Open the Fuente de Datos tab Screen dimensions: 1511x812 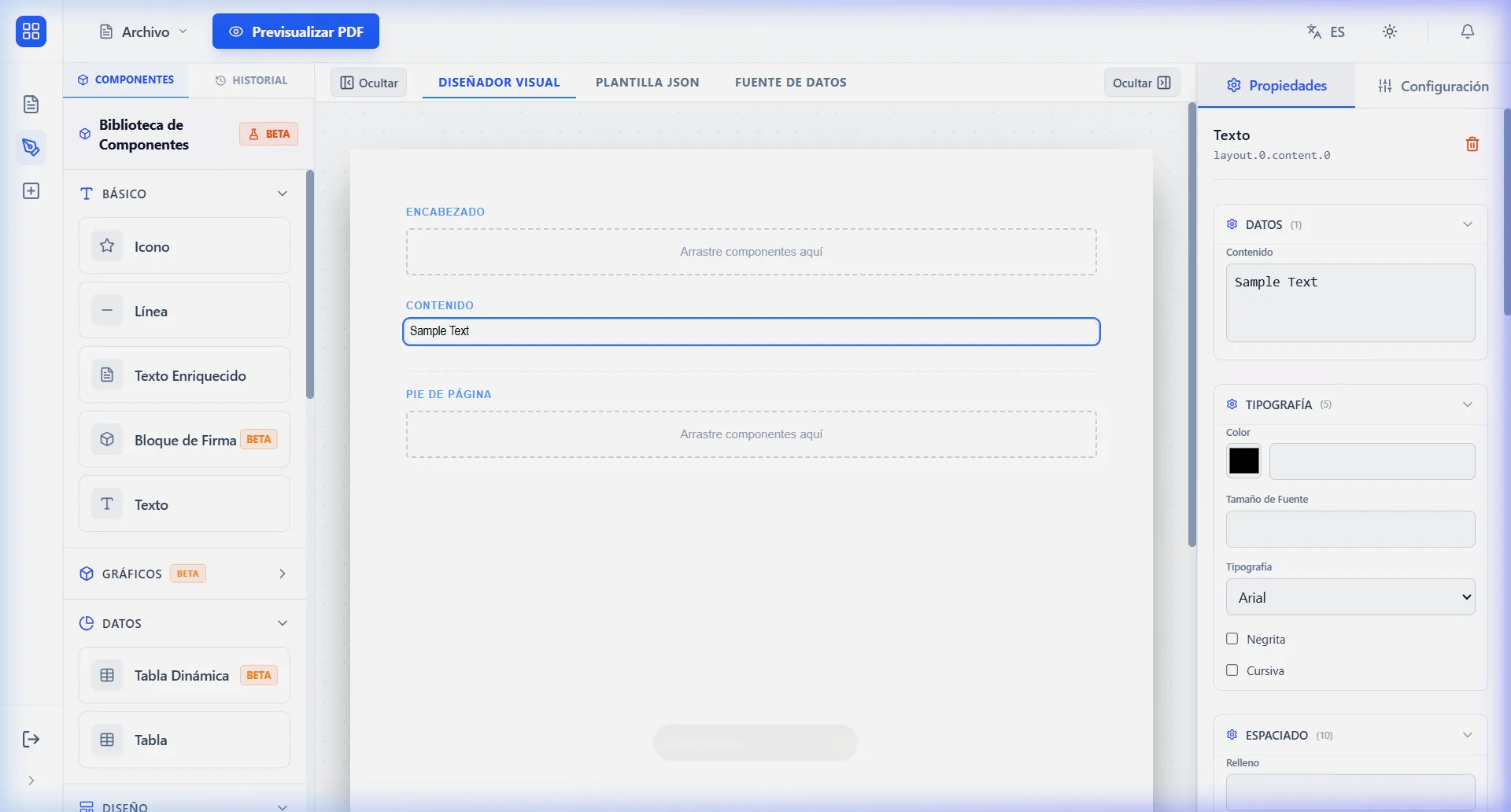790,83
